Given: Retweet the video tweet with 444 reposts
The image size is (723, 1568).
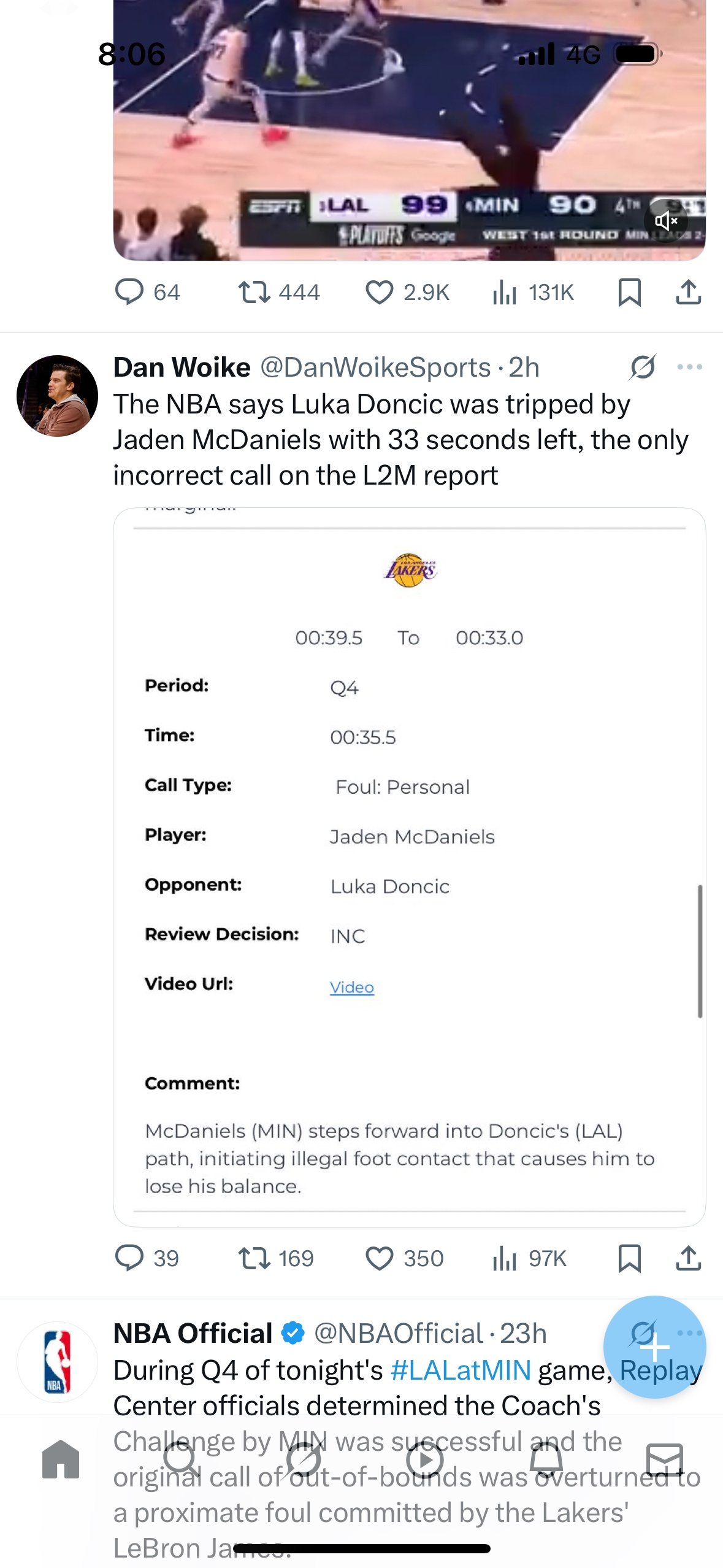Looking at the screenshot, I should coord(279,293).
